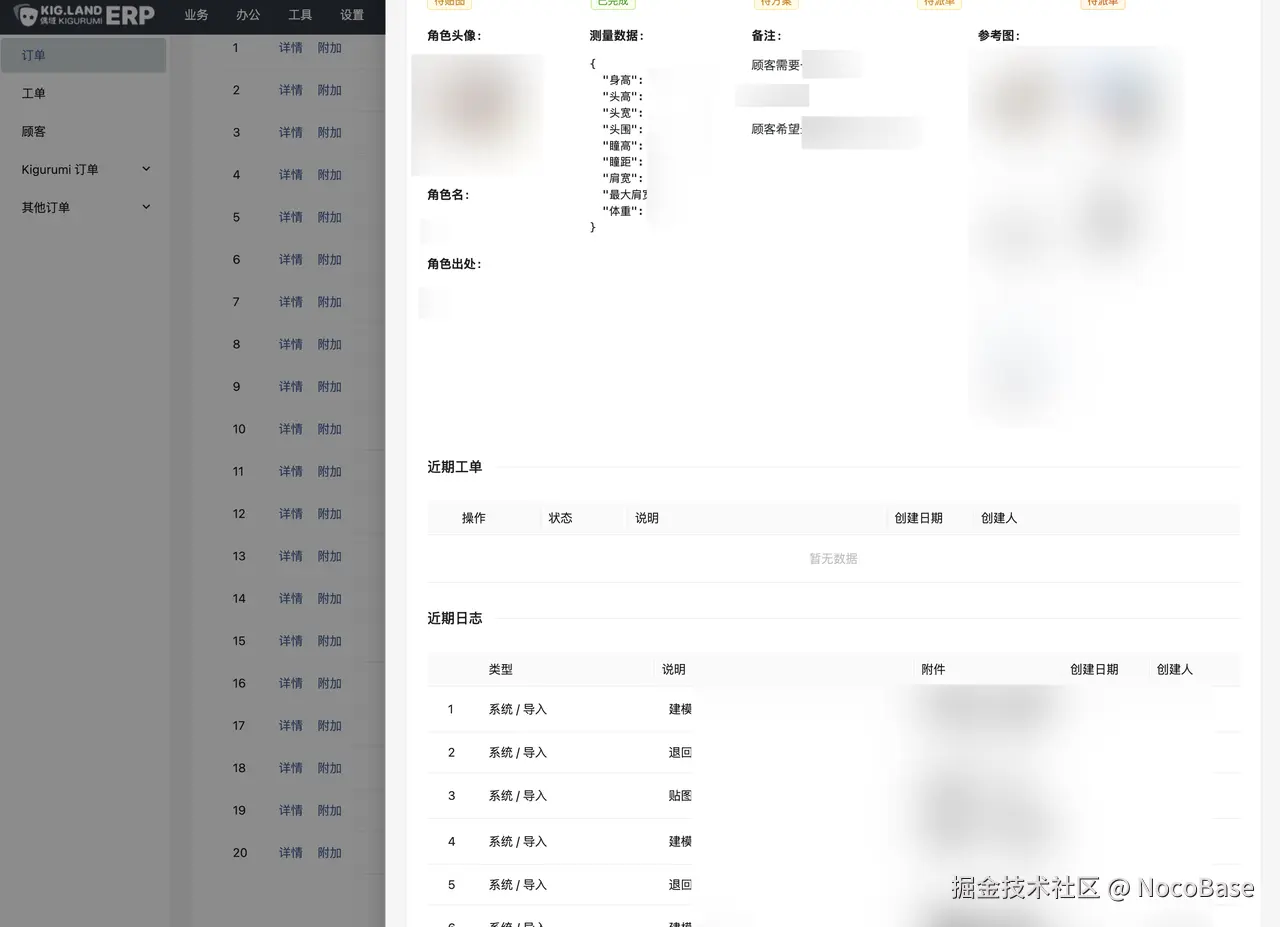Click the 参考图 label

(999, 36)
